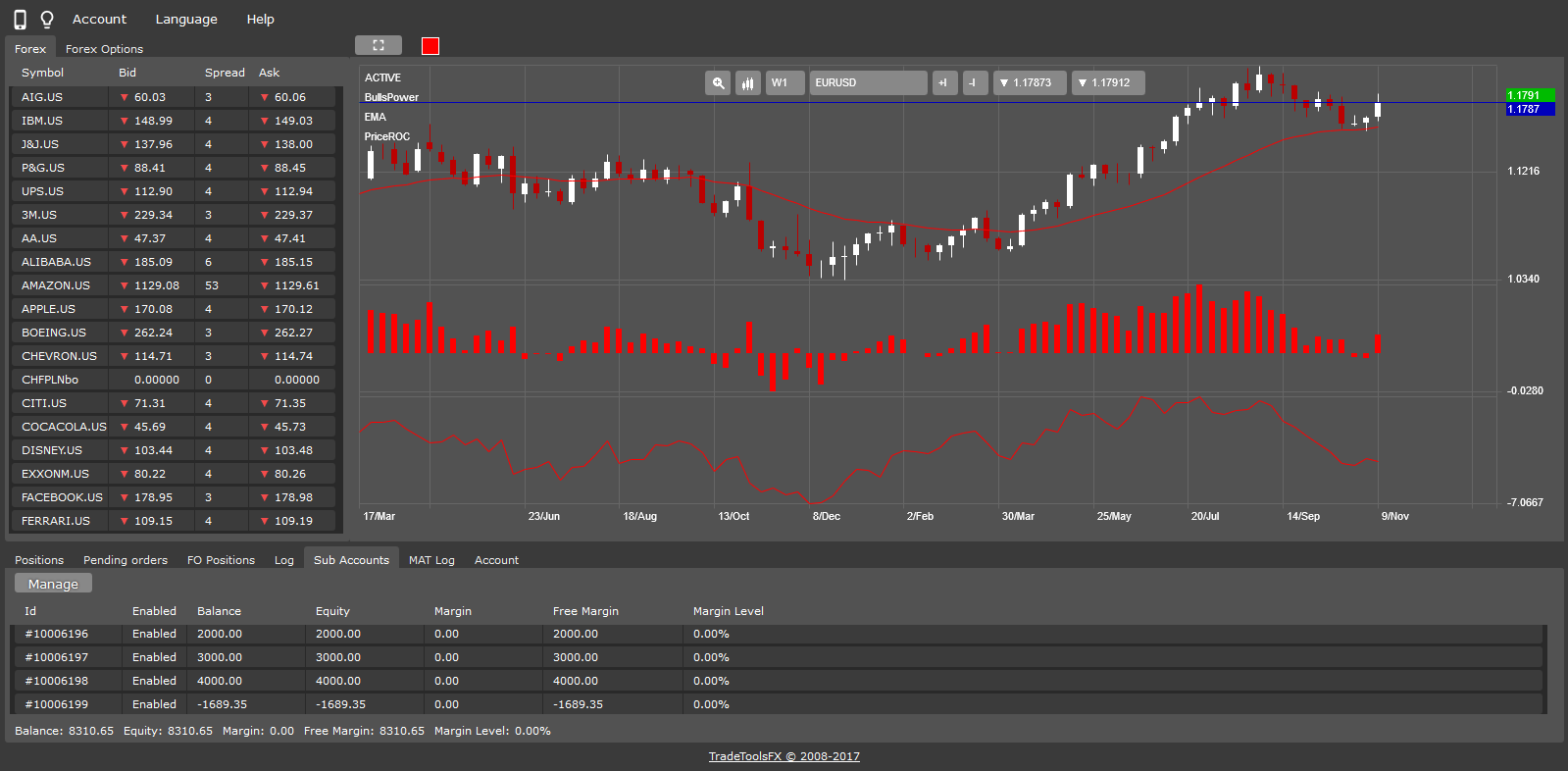This screenshot has height=771, width=1568.
Task: Open the W1 timeframe selector
Action: coord(784,83)
